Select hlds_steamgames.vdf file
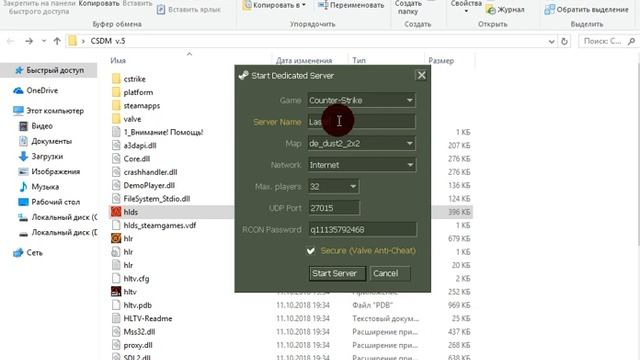The width and height of the screenshot is (640, 360). 160,225
